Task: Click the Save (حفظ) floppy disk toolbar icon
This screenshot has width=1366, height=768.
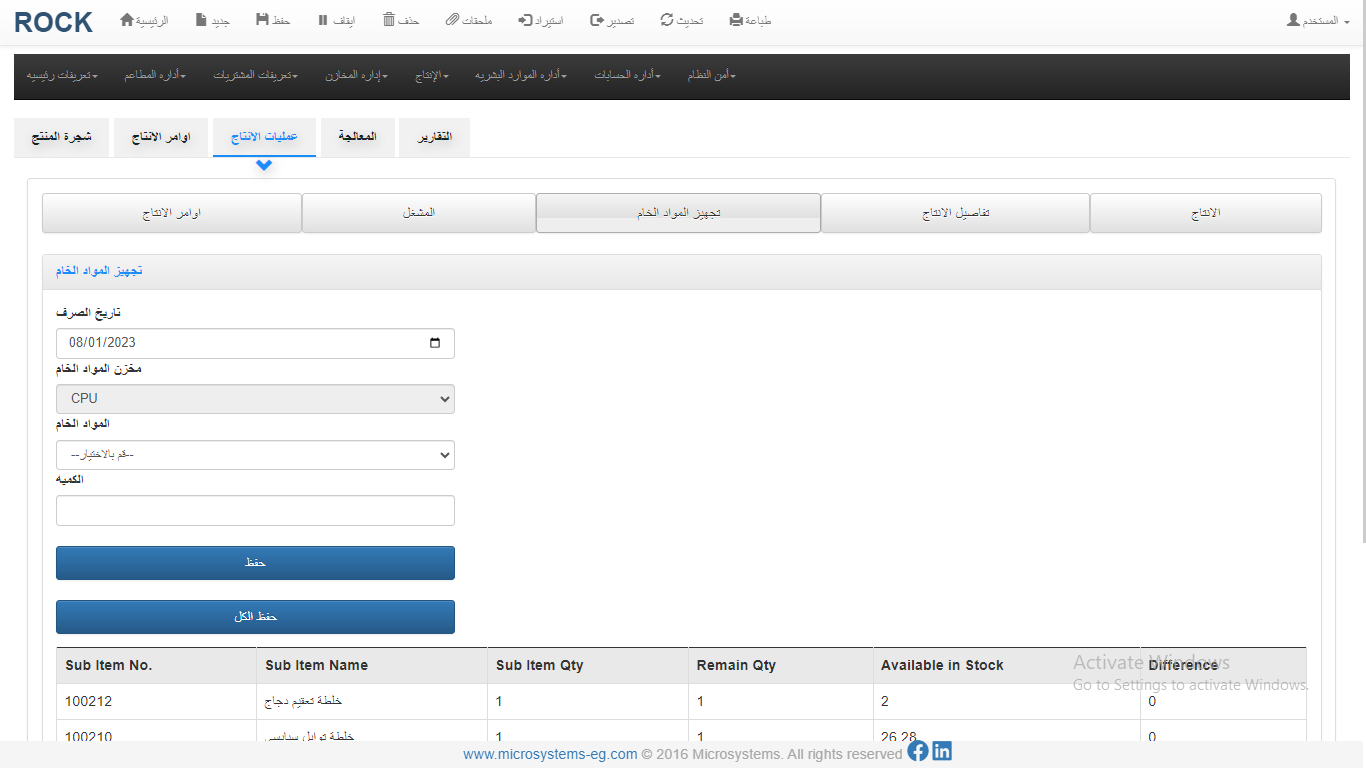Action: point(262,20)
